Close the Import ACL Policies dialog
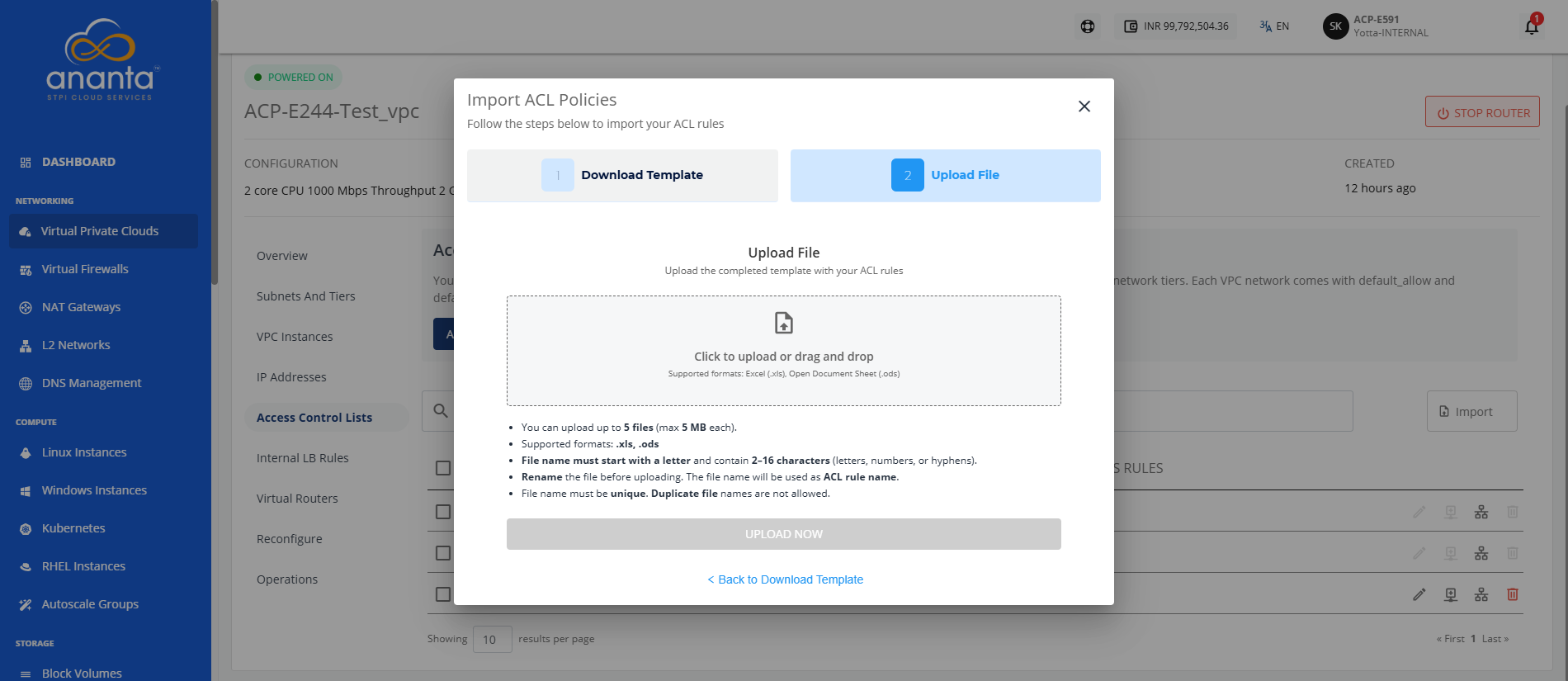The height and width of the screenshot is (681, 1568). click(1084, 106)
